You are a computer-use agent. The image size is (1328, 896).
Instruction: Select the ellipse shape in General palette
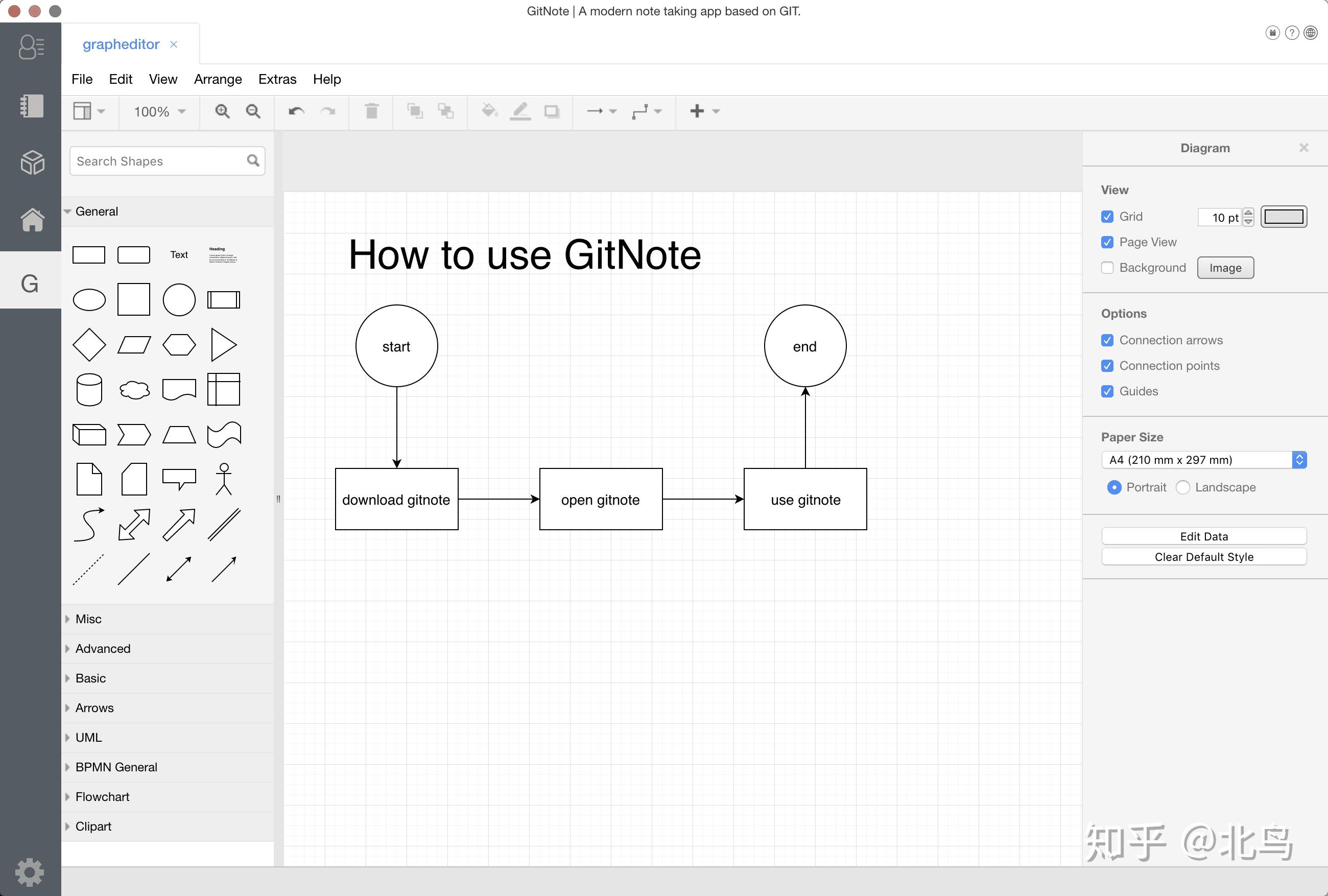(89, 299)
